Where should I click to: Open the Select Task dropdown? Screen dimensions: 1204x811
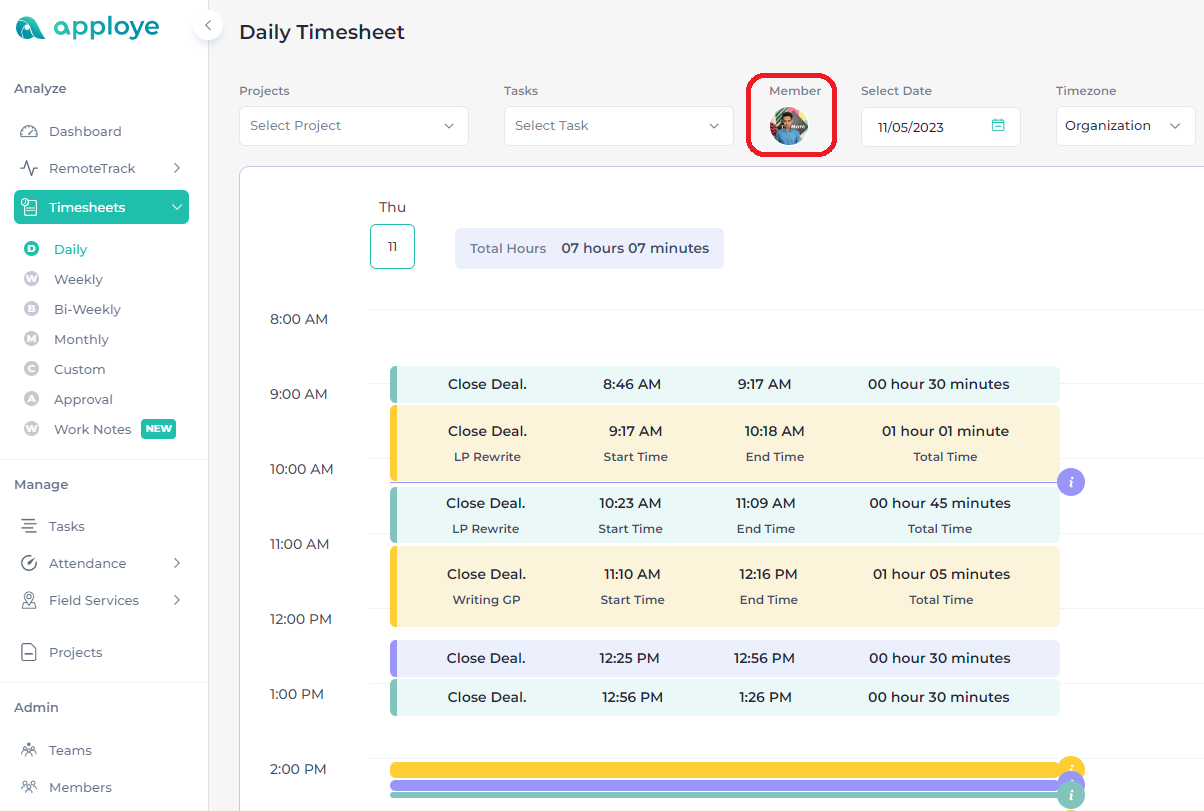coord(618,125)
